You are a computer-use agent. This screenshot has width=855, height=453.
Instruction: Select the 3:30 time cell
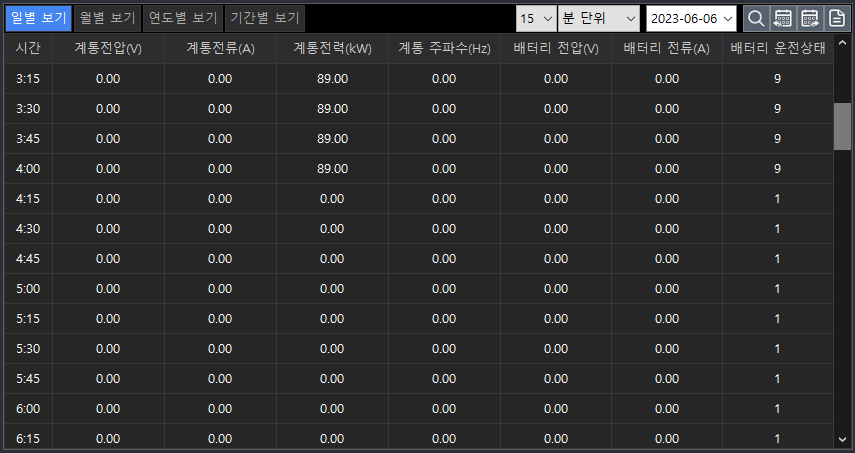tap(28, 108)
